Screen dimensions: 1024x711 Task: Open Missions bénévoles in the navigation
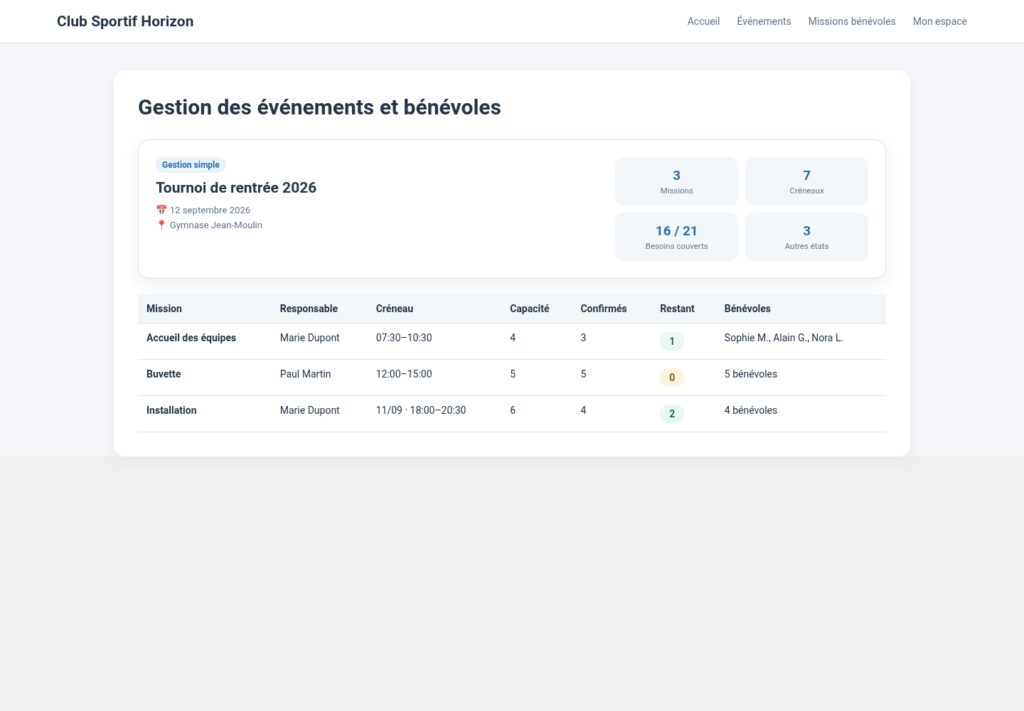pyautogui.click(x=852, y=22)
